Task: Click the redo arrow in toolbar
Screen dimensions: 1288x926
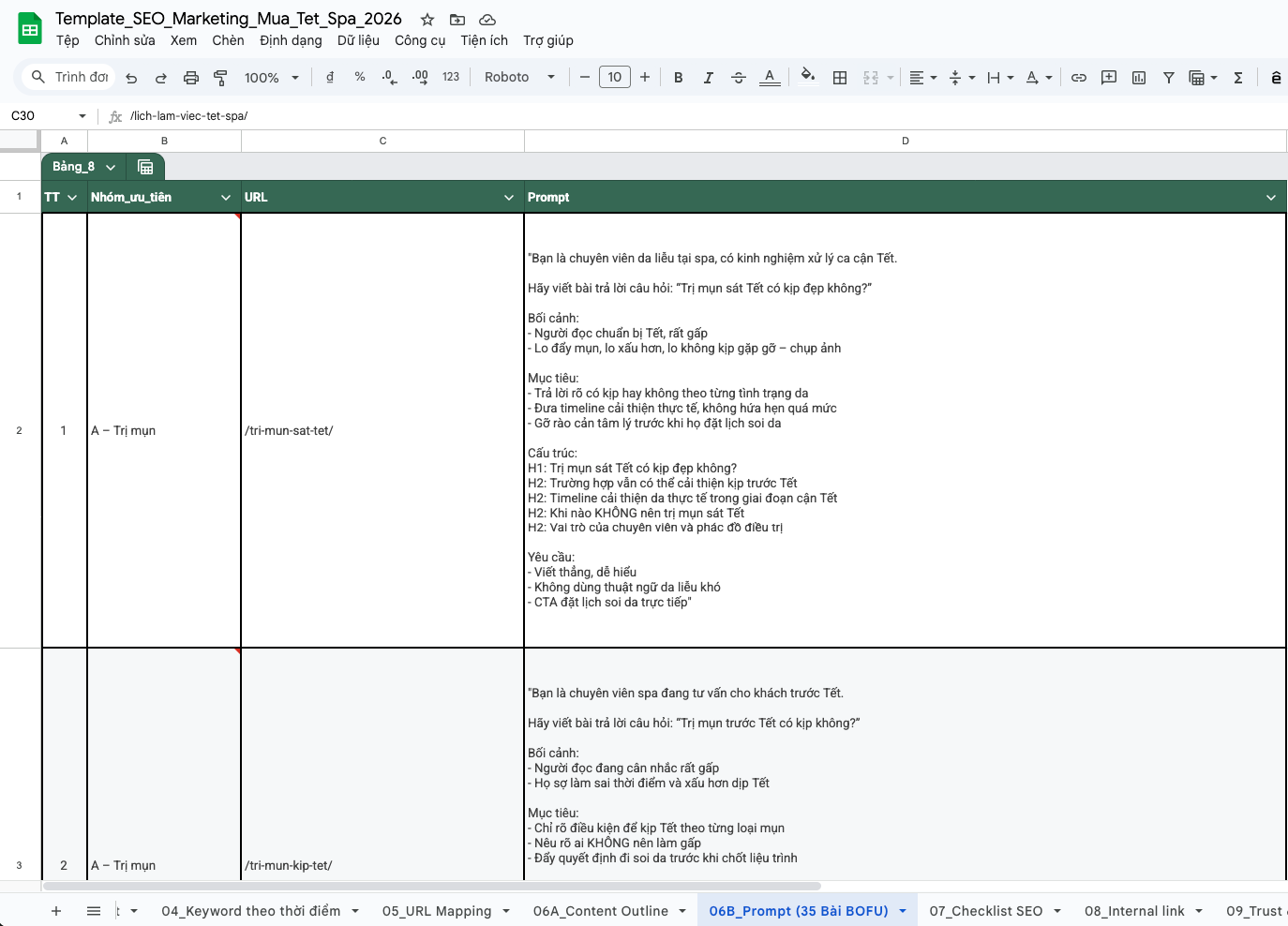Action: 161,78
